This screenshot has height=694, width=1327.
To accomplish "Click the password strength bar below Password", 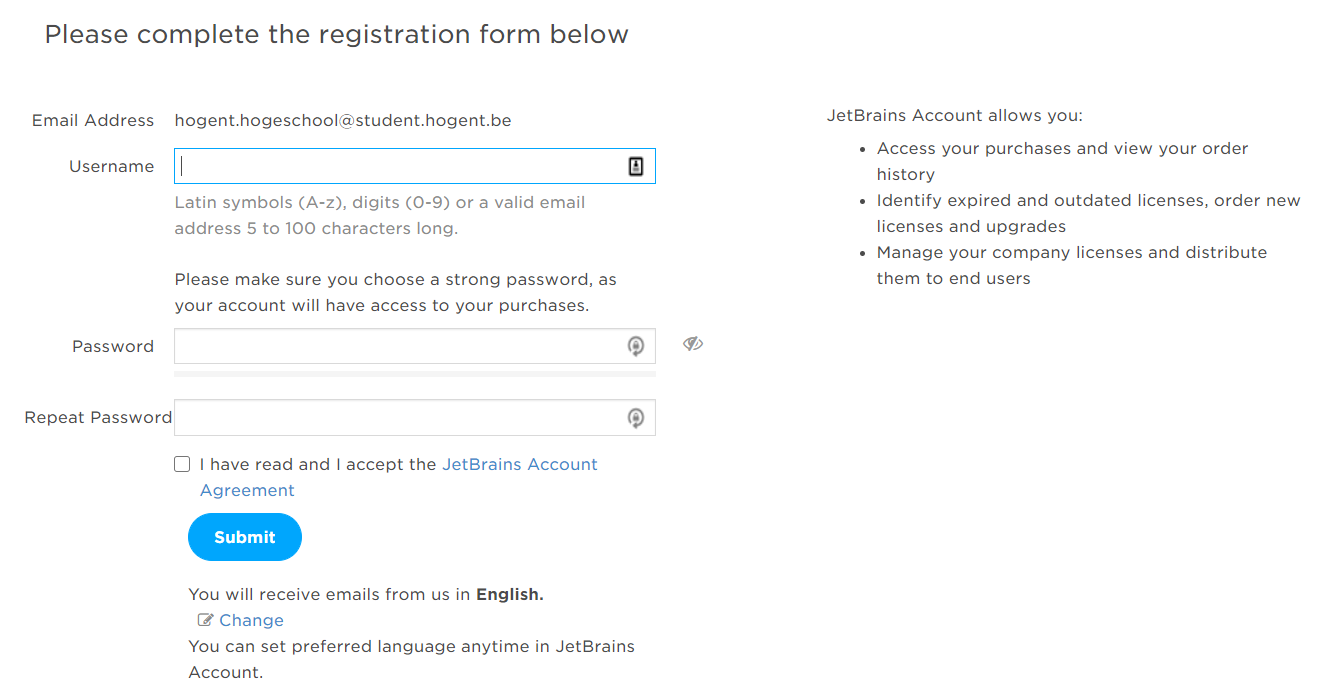I will [415, 374].
